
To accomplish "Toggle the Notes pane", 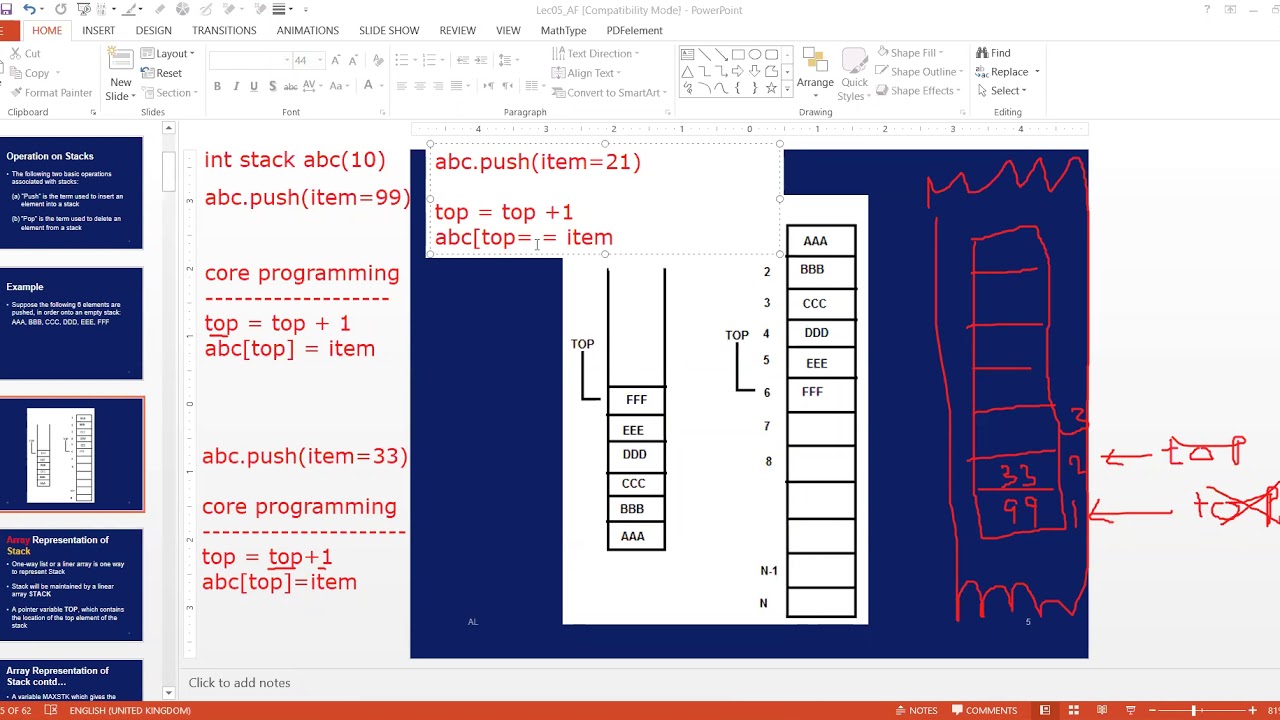I will [916, 710].
